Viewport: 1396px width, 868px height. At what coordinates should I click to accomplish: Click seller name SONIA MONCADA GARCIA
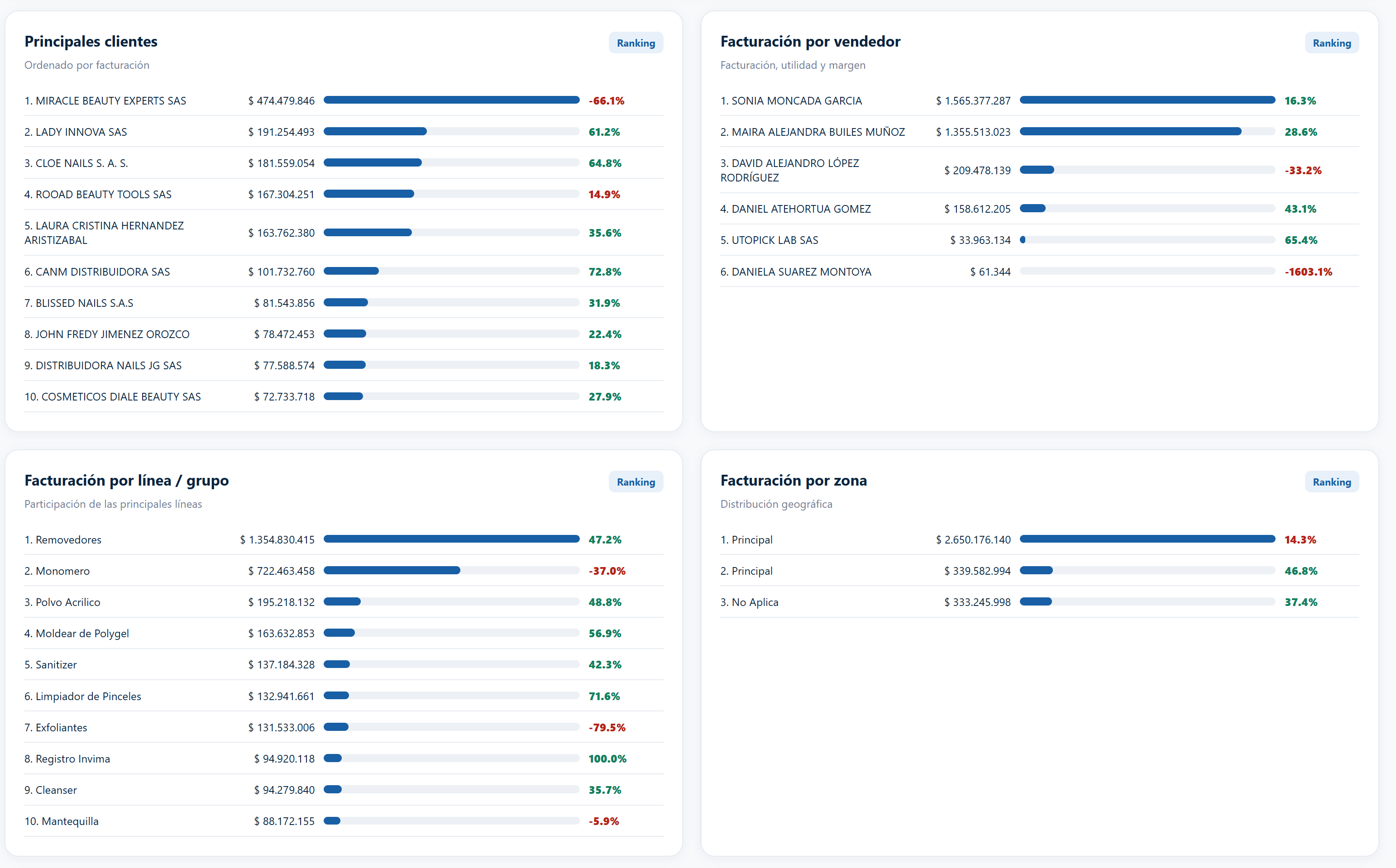coord(797,101)
